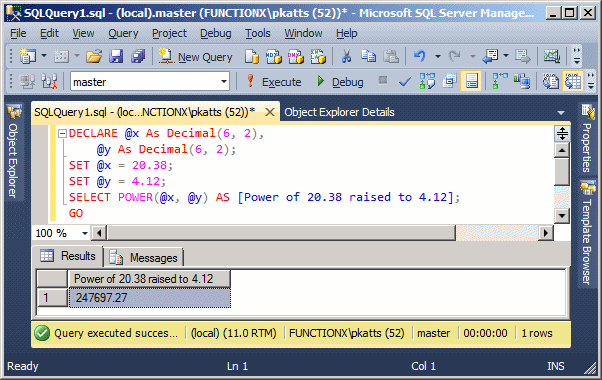Click the Debug button with green arrow
This screenshot has width=602, height=380.
(339, 82)
